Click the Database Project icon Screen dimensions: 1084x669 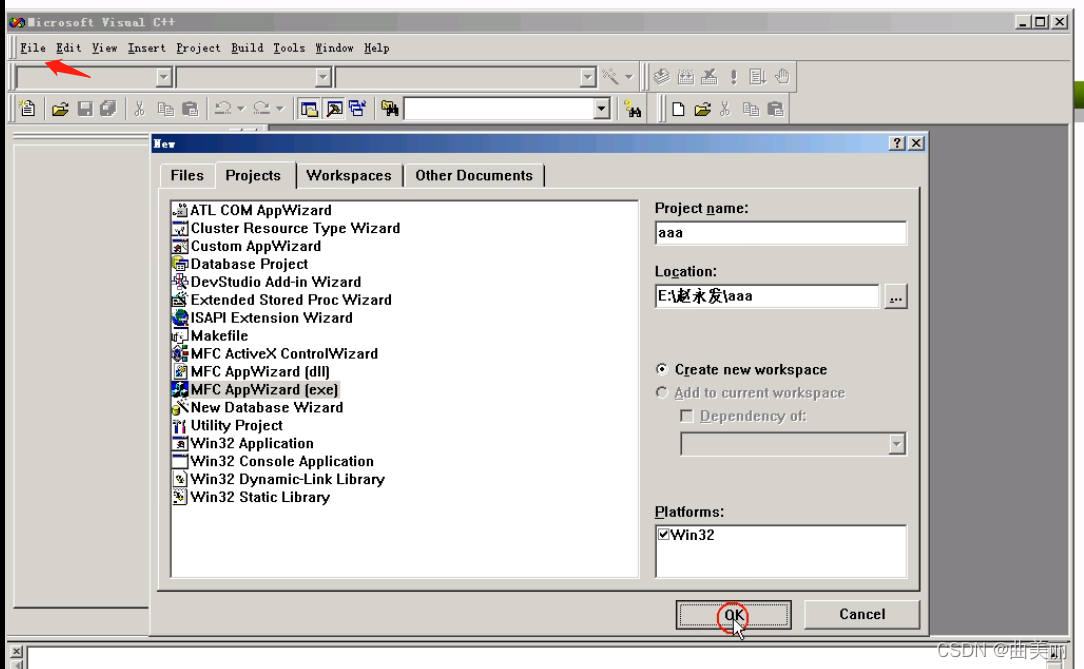180,264
